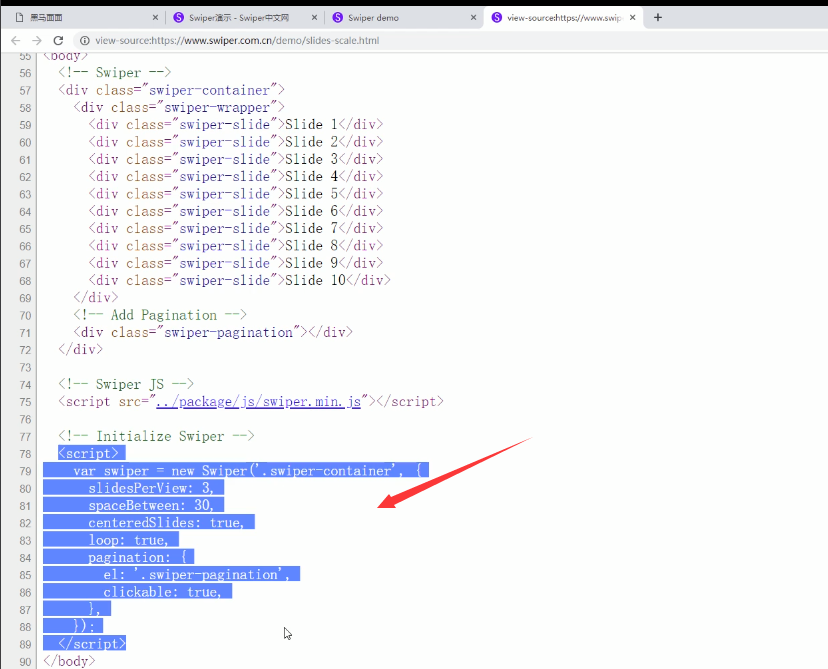Click the favicon on view-source tab
The image size is (828, 669).
(497, 17)
